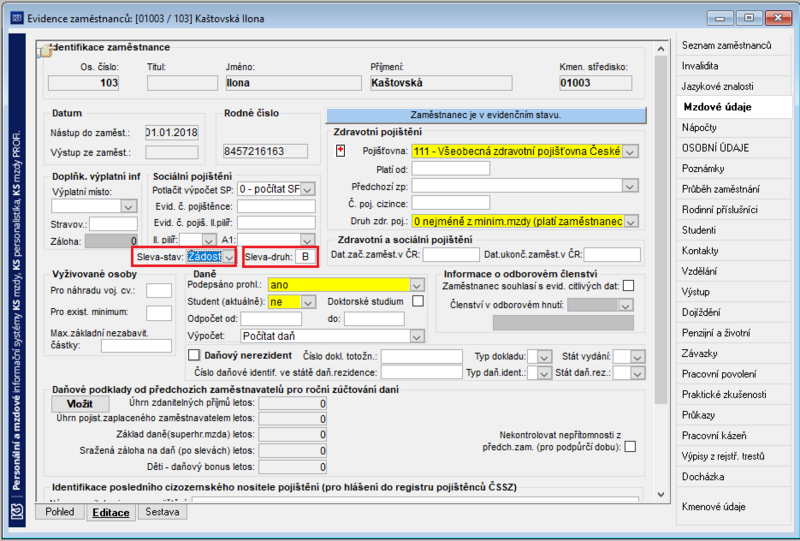The width and height of the screenshot is (800, 541).
Task: Open Stát daň.rez. dropdown
Action: [x=637, y=373]
